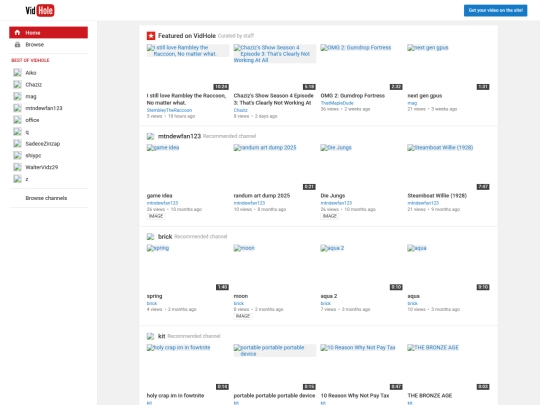Click the Die Jungs video title
The height and width of the screenshot is (405, 540).
[x=333, y=196]
